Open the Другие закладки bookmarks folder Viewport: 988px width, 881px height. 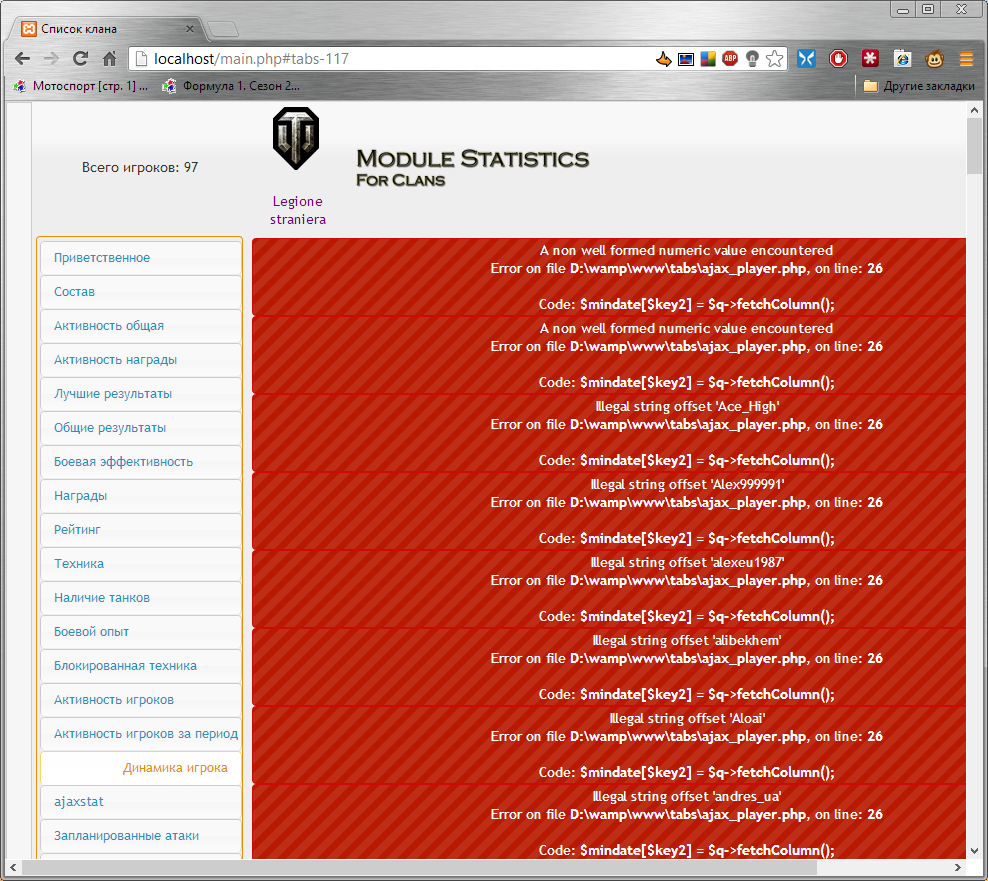click(918, 86)
